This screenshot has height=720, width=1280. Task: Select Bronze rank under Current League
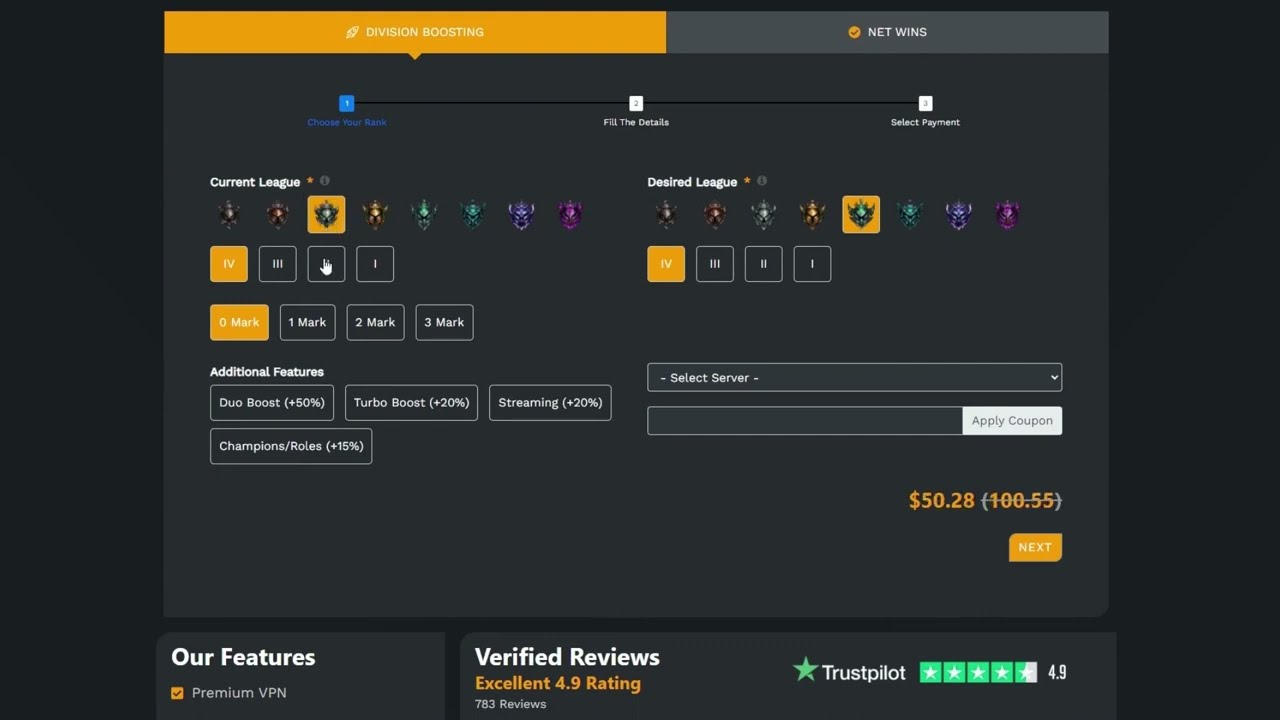[278, 215]
